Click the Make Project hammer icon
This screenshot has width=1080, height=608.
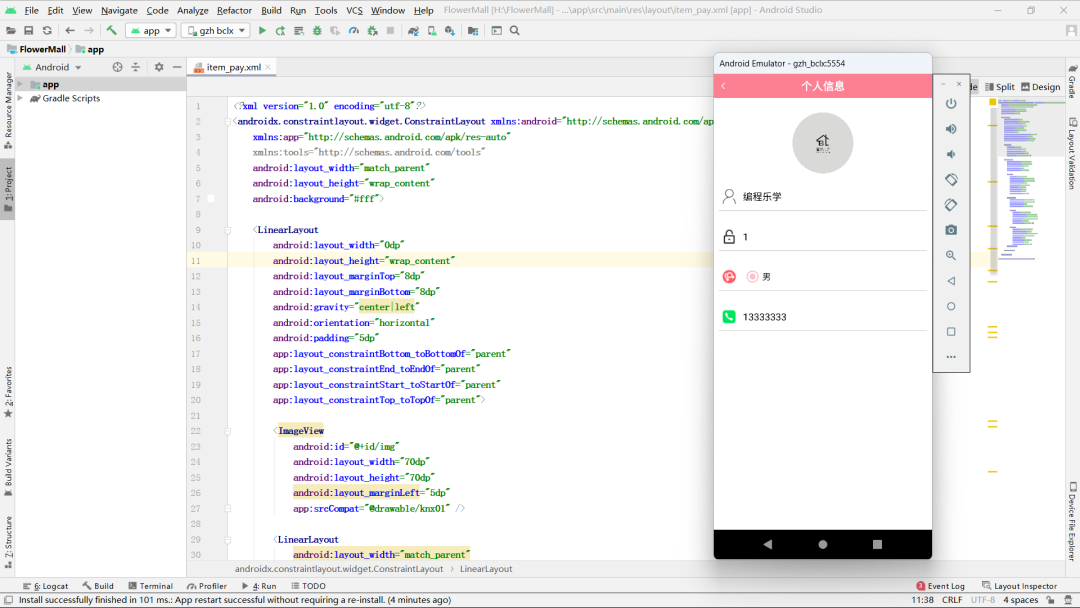112,31
